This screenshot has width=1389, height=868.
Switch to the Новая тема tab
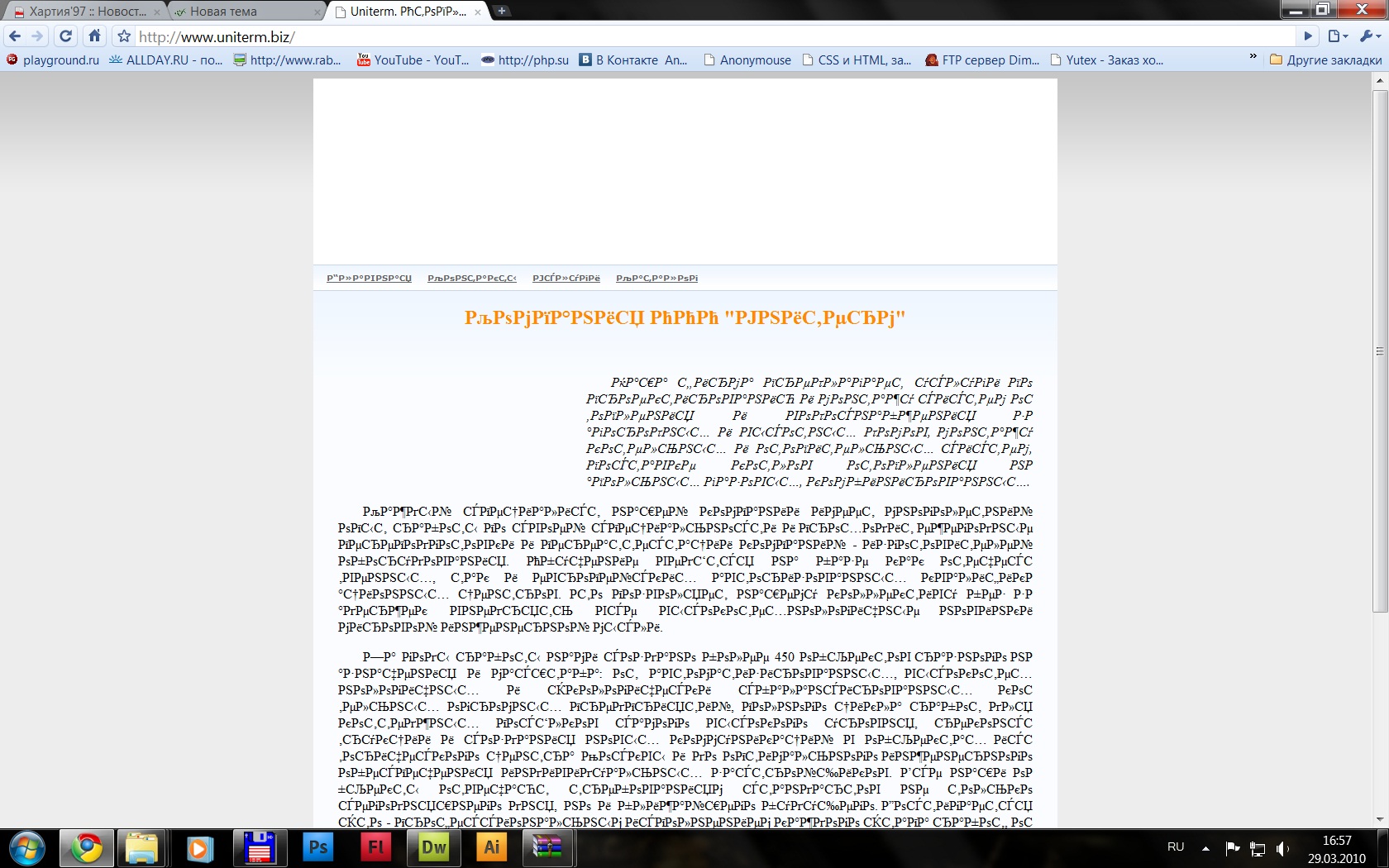tap(240, 12)
